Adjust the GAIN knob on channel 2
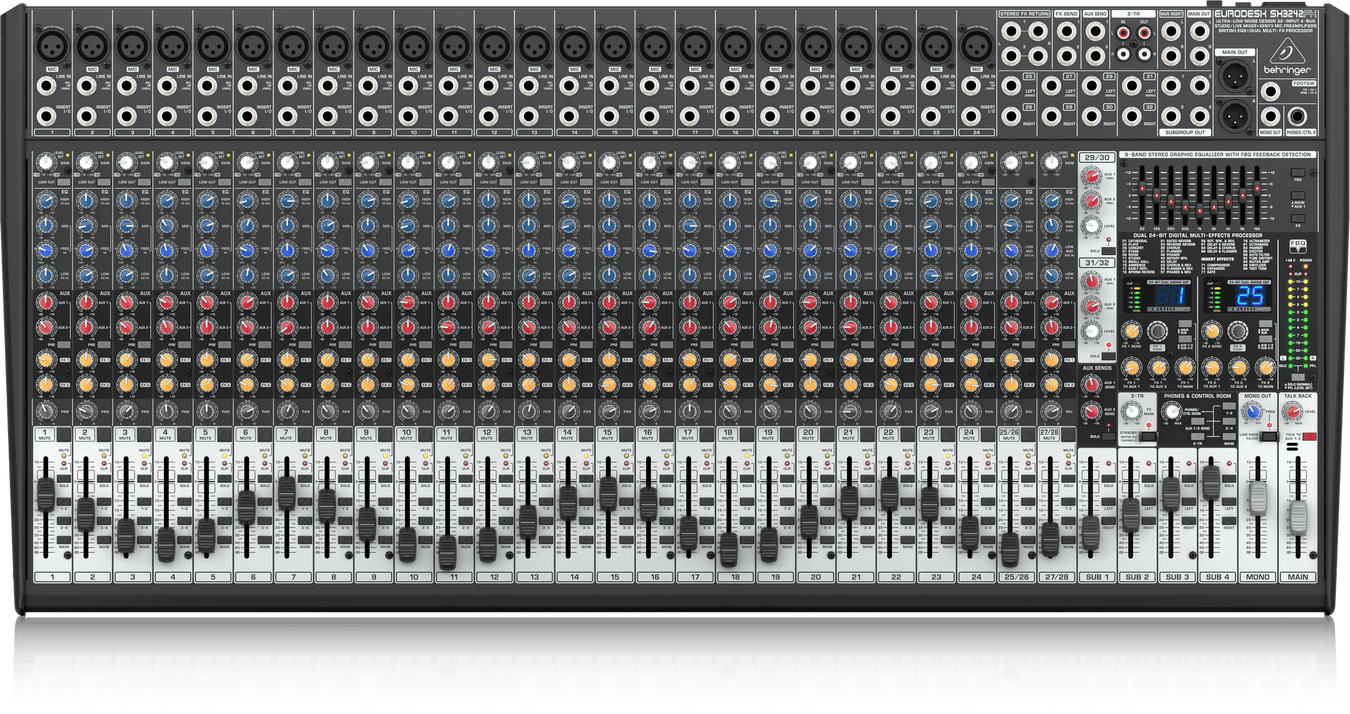 pos(85,162)
